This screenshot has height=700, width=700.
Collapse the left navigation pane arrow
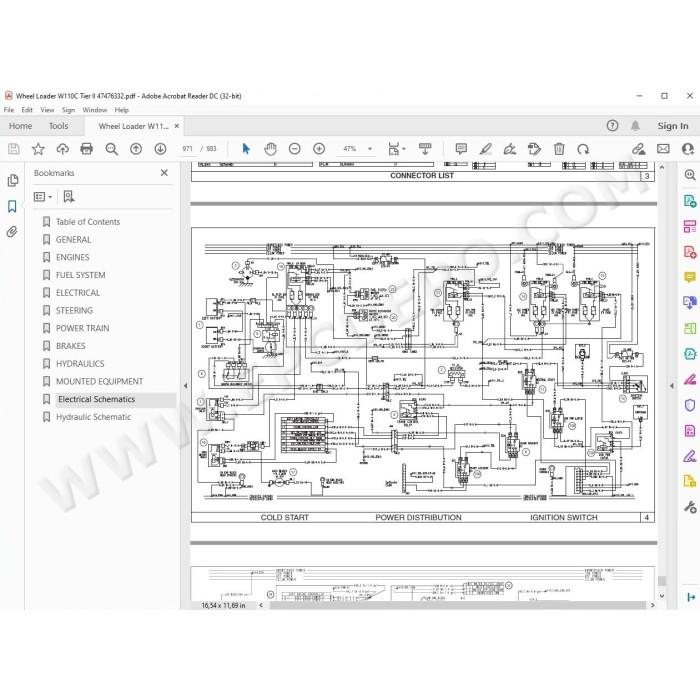[186, 386]
